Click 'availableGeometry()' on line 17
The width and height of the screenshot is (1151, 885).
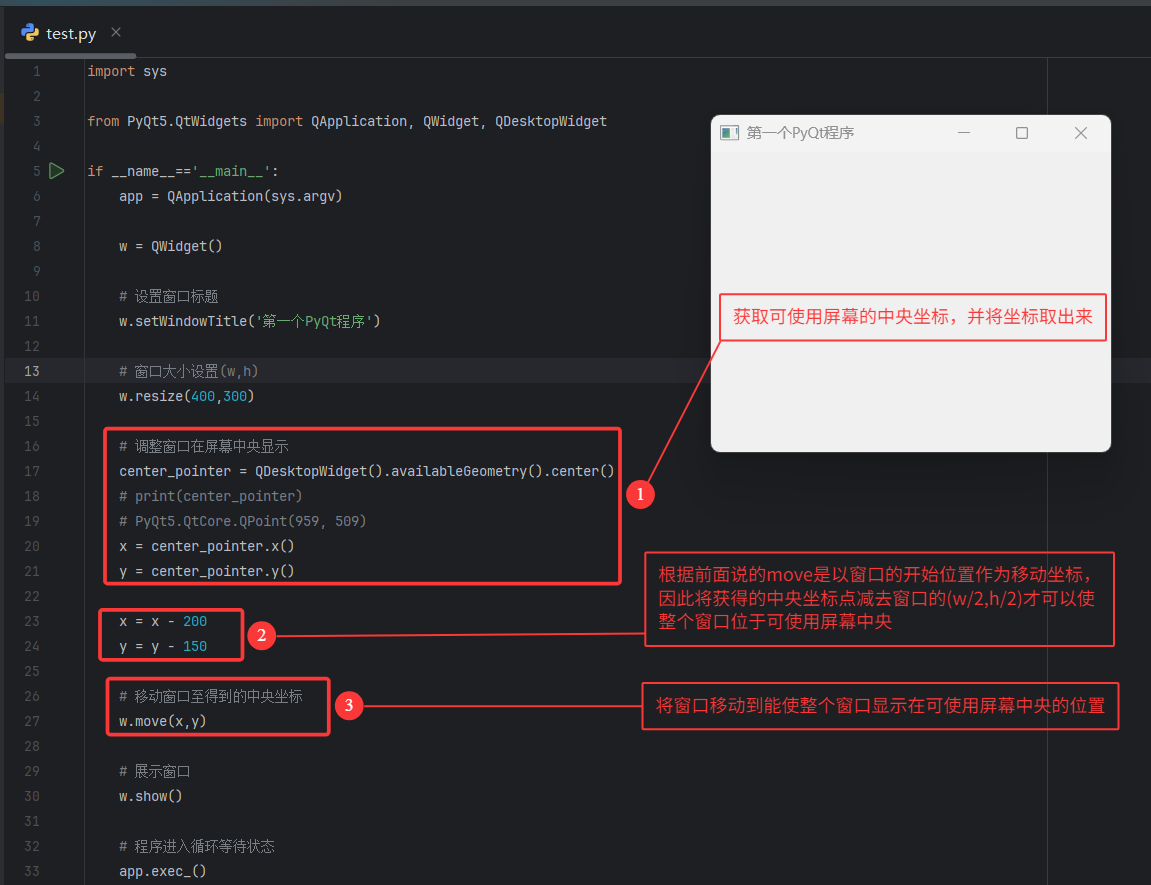pos(467,471)
